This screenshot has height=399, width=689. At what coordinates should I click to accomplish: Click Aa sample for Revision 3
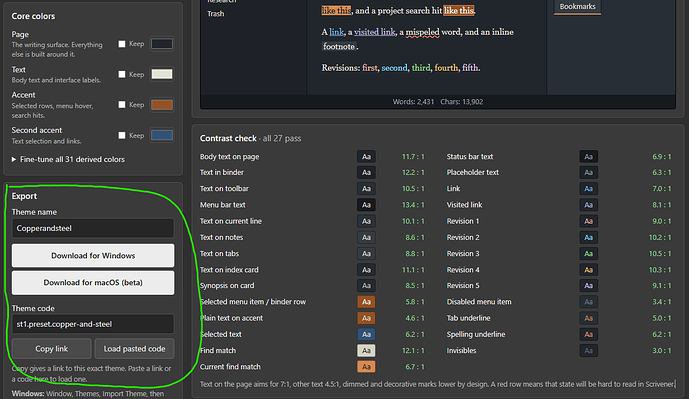coord(588,254)
